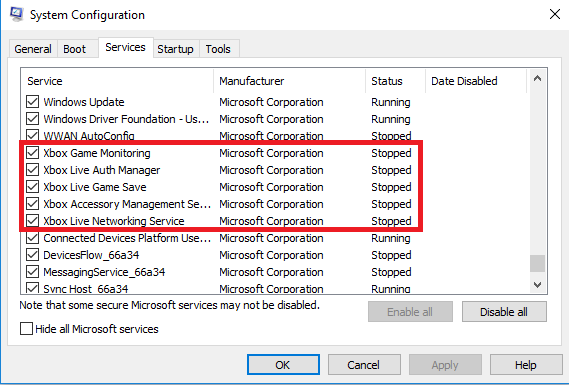Select the Xbox Live Game Save name

95,187
